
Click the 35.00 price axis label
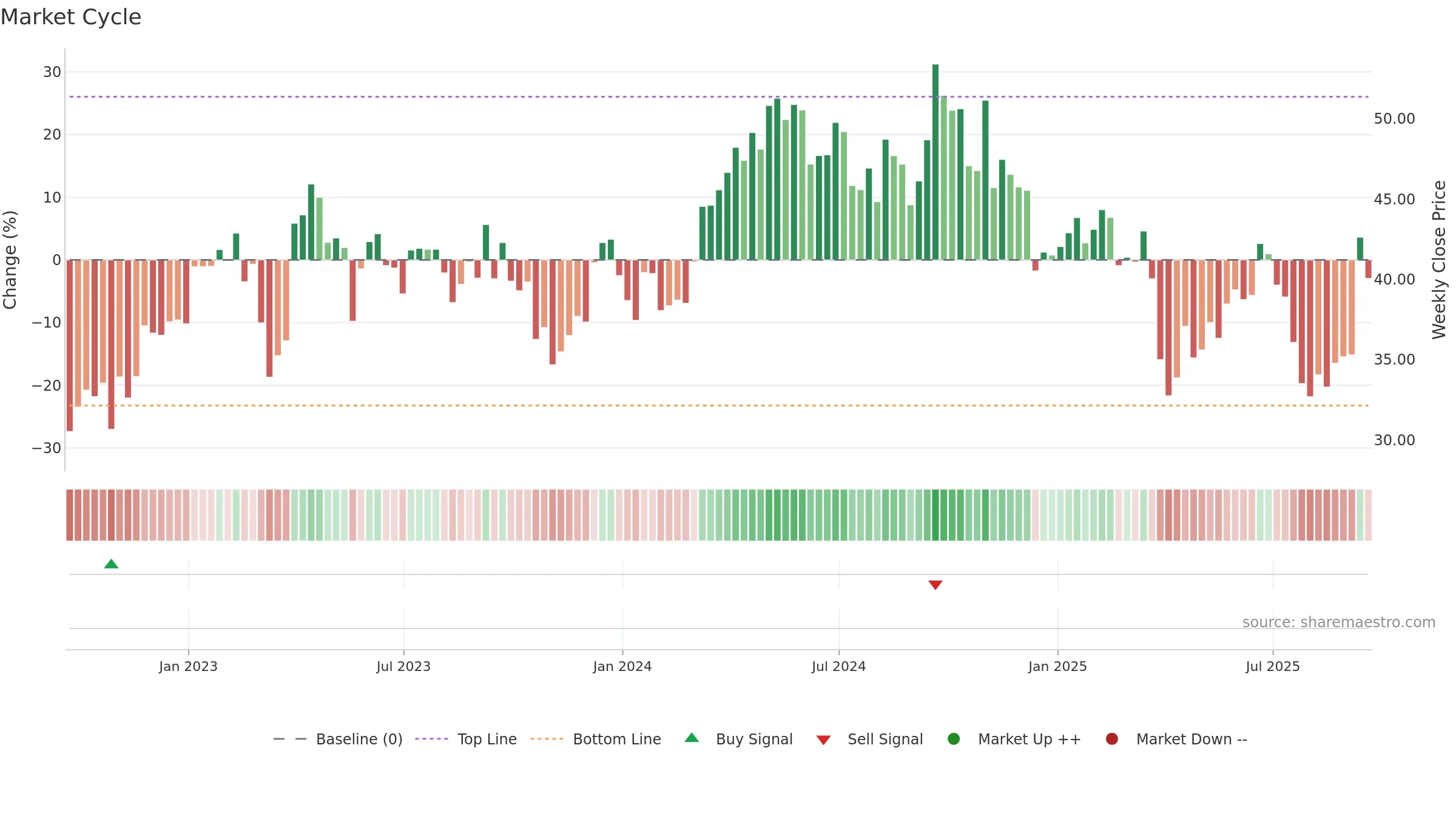pyautogui.click(x=1394, y=359)
